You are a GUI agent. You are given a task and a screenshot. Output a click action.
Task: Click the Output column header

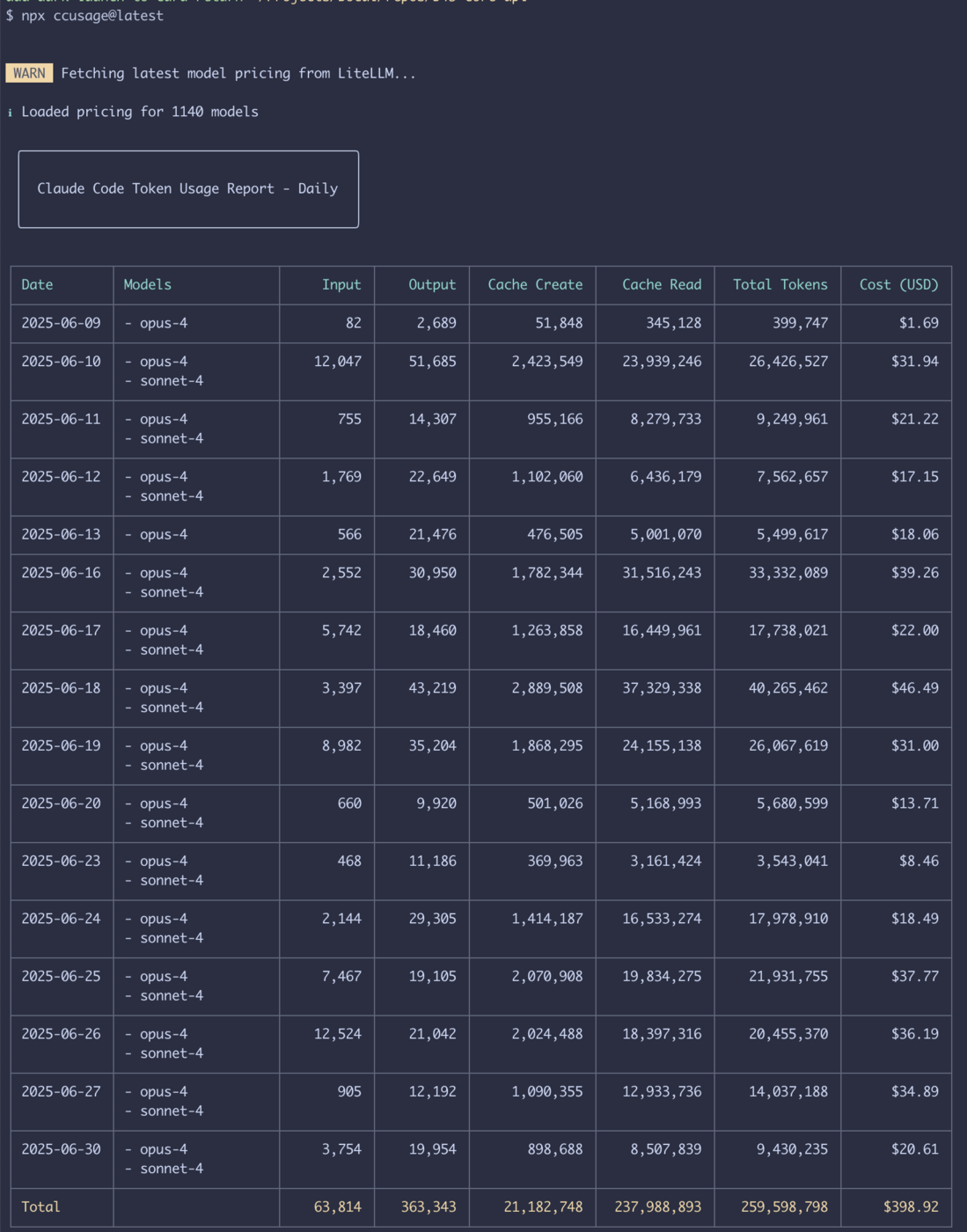pos(432,284)
